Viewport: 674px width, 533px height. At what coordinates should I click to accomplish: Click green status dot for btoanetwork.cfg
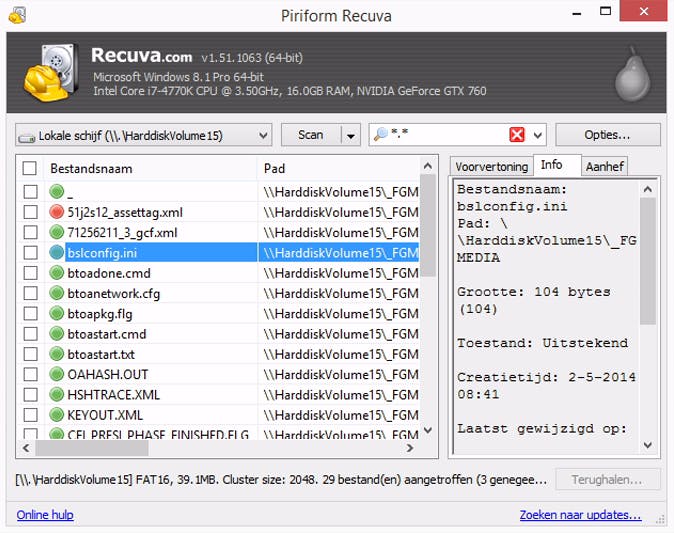tap(56, 293)
